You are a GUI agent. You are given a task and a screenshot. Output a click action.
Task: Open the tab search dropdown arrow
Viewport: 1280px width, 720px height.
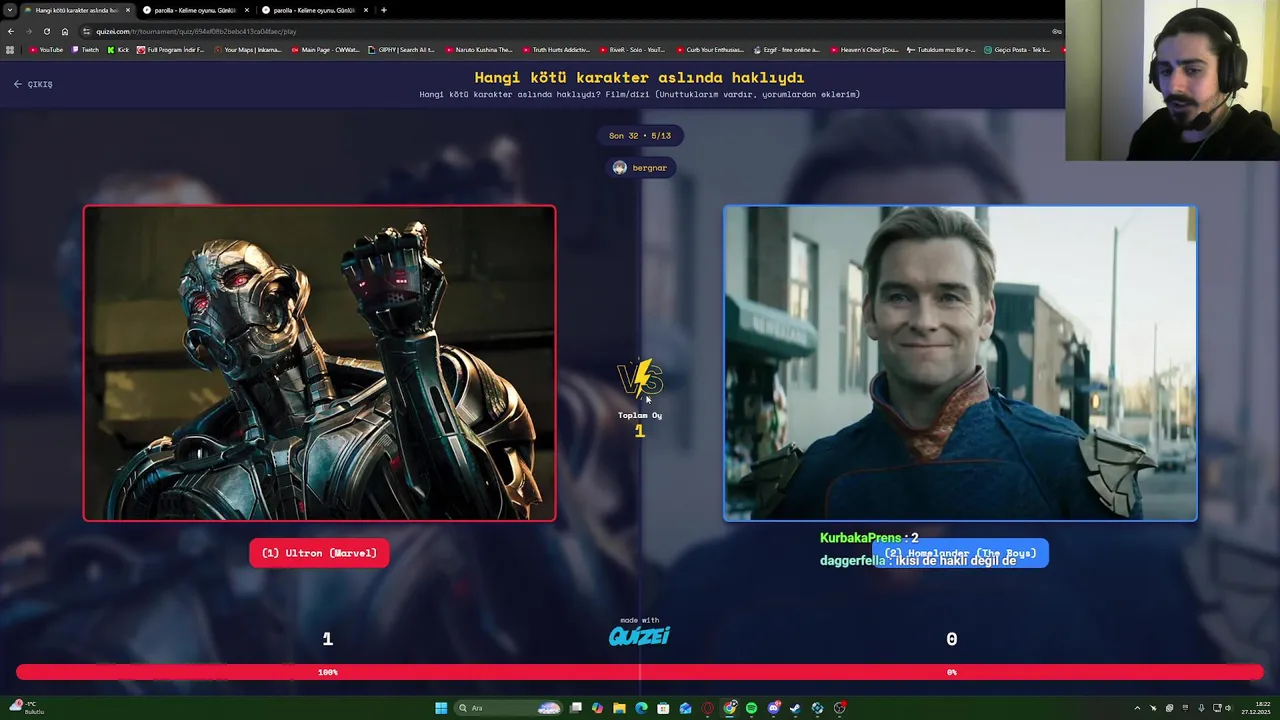[x=10, y=10]
